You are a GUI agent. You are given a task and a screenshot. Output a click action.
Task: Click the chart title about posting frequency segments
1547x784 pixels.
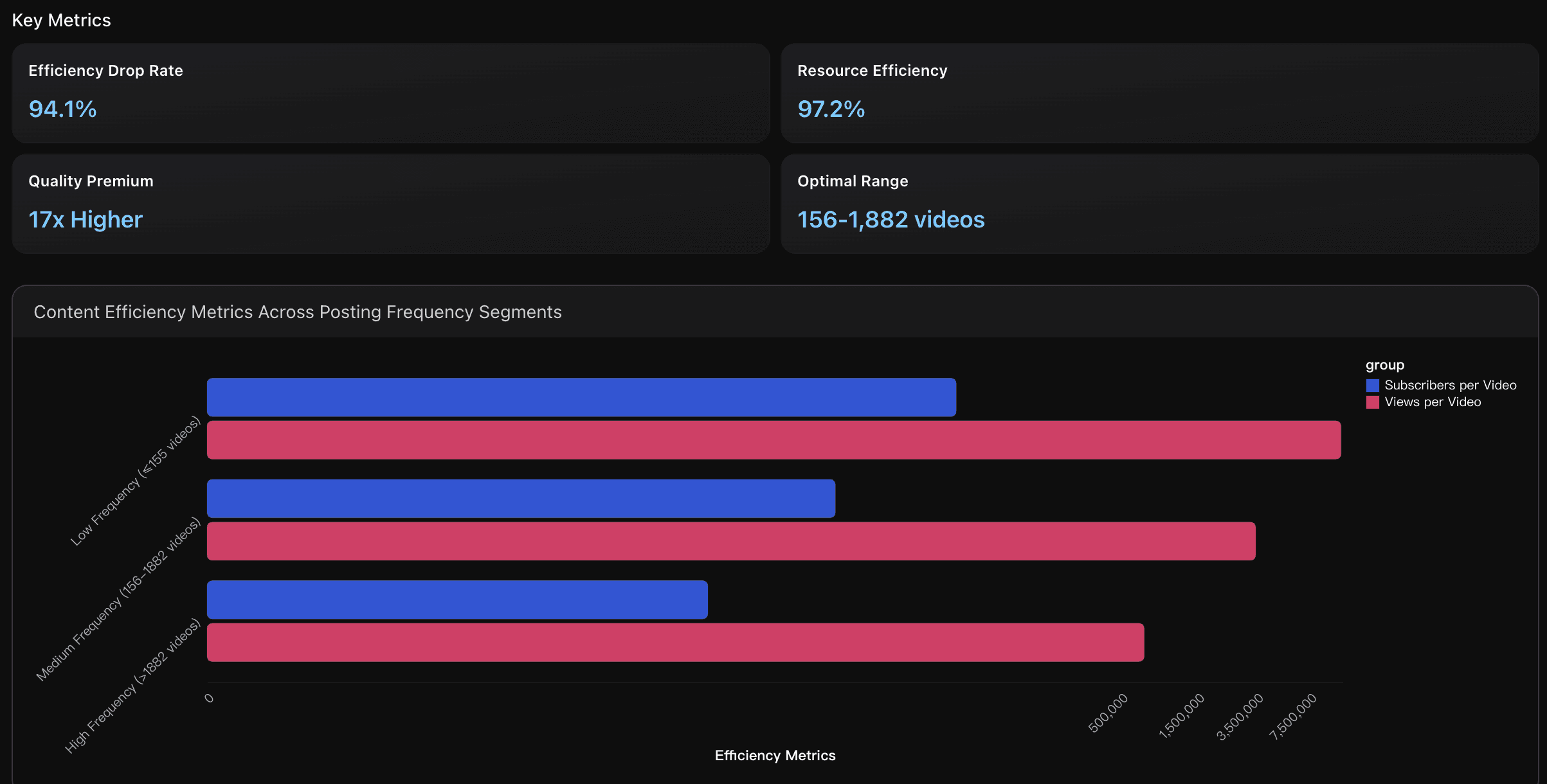tap(298, 312)
